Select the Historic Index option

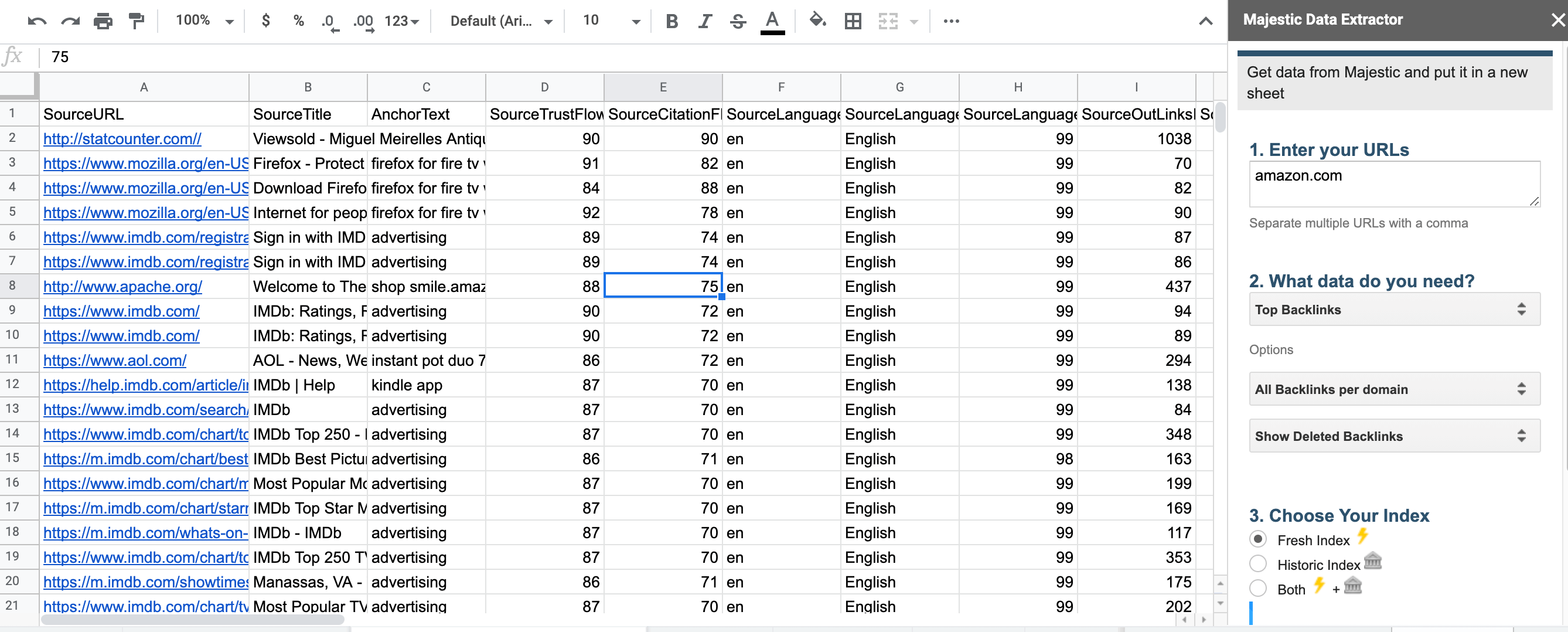[x=1257, y=564]
